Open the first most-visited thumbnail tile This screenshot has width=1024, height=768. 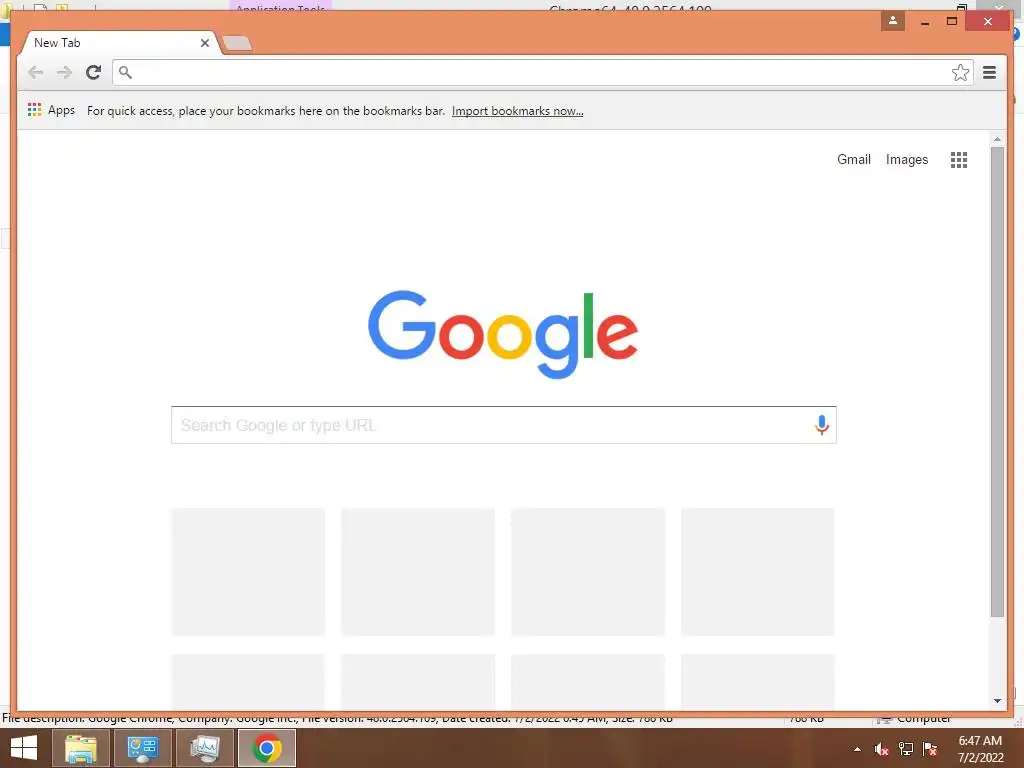248,571
